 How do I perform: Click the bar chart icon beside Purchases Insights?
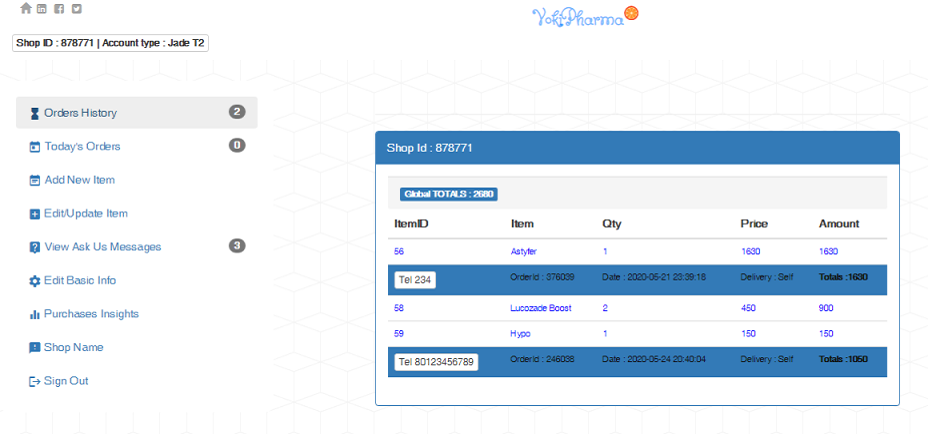[34, 314]
